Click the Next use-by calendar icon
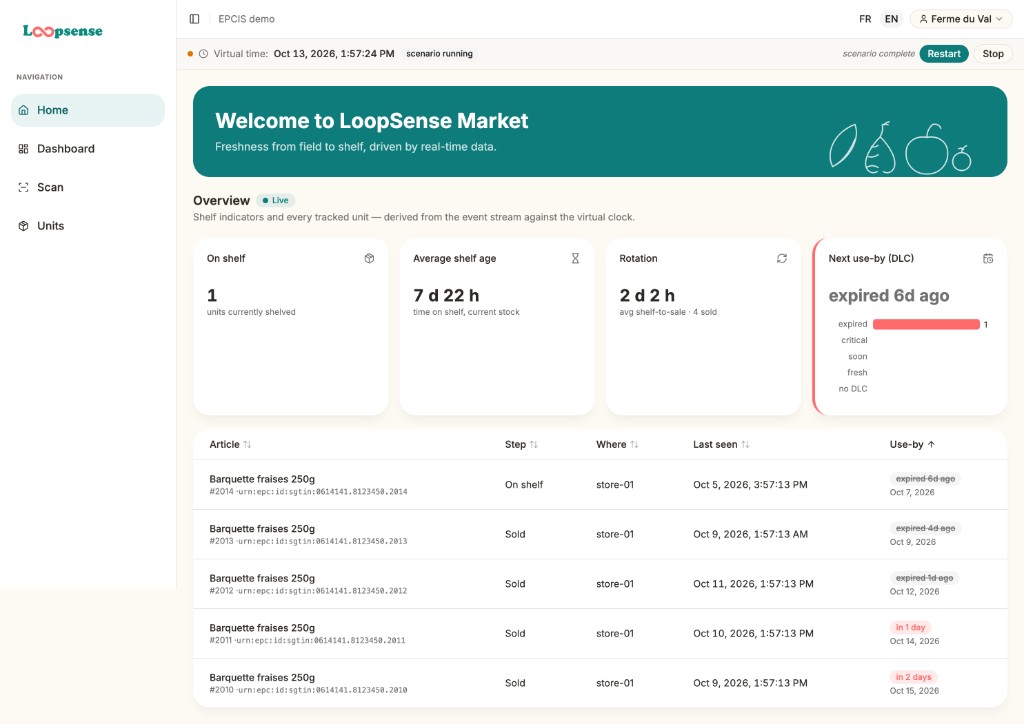 (x=988, y=259)
